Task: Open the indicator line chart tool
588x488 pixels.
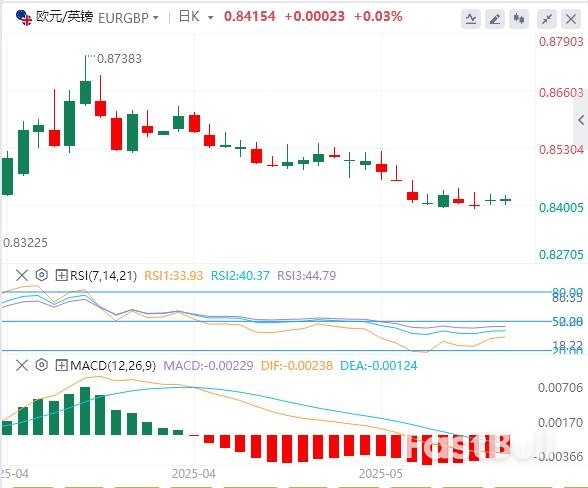Action: [x=471, y=18]
